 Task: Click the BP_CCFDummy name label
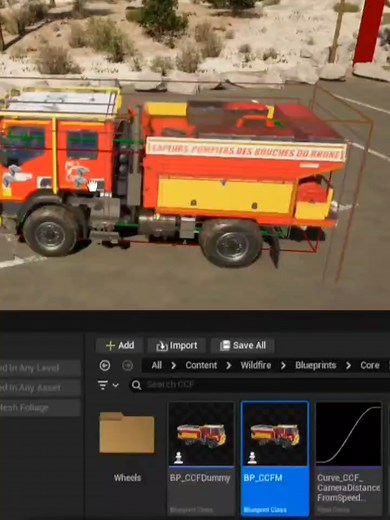click(x=200, y=478)
